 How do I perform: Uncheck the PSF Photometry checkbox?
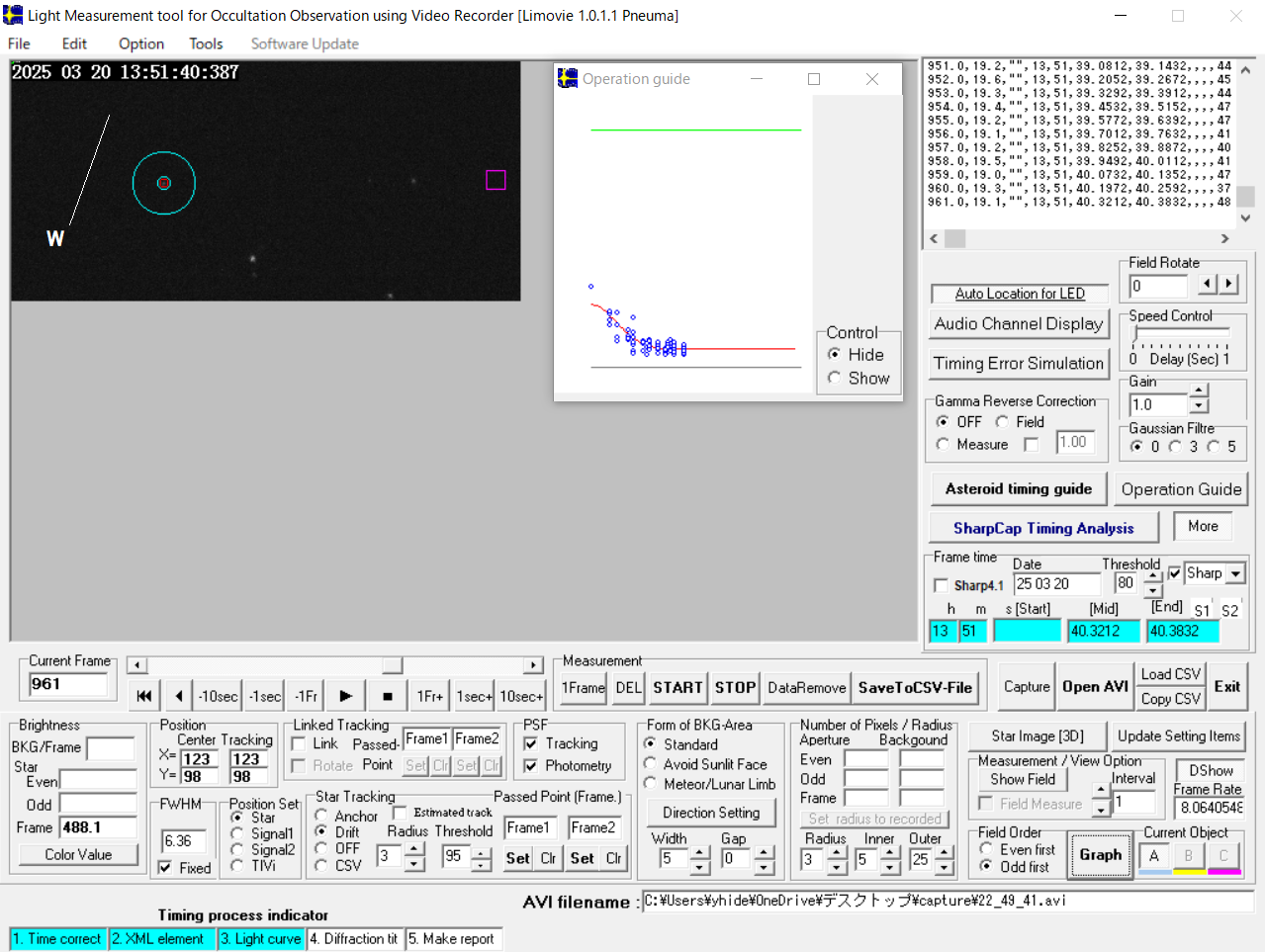coord(531,766)
